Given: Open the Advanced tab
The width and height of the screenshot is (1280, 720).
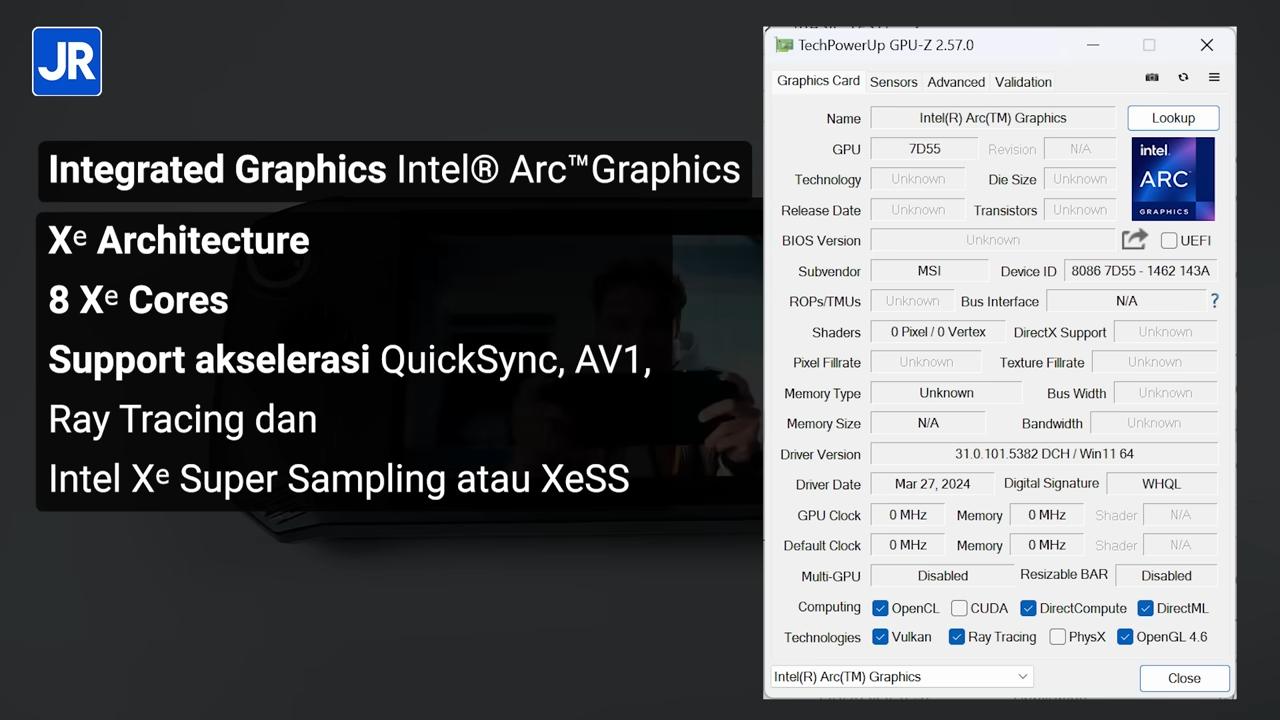Looking at the screenshot, I should click(956, 82).
